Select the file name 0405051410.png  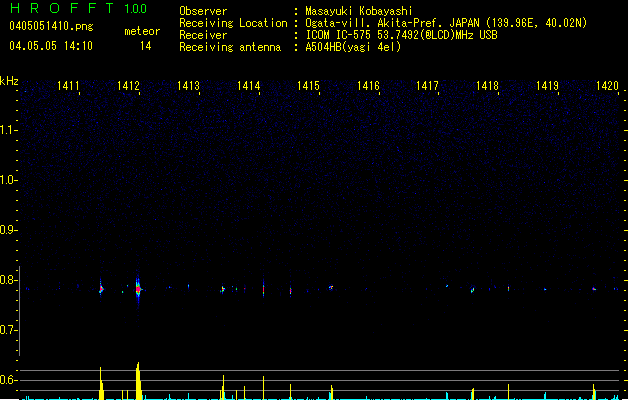(x=51, y=26)
